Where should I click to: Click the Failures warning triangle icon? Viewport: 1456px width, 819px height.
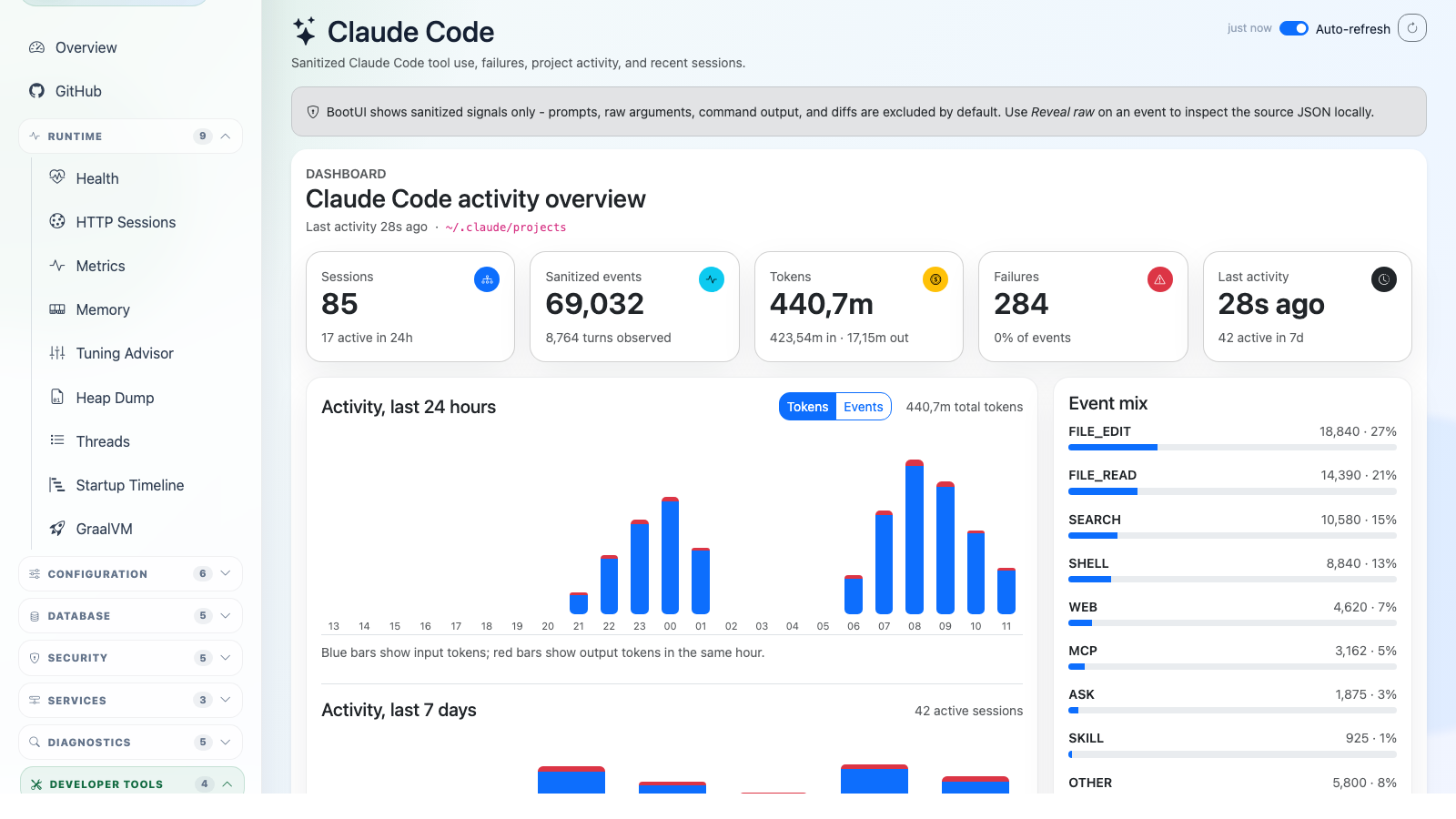[x=1160, y=279]
